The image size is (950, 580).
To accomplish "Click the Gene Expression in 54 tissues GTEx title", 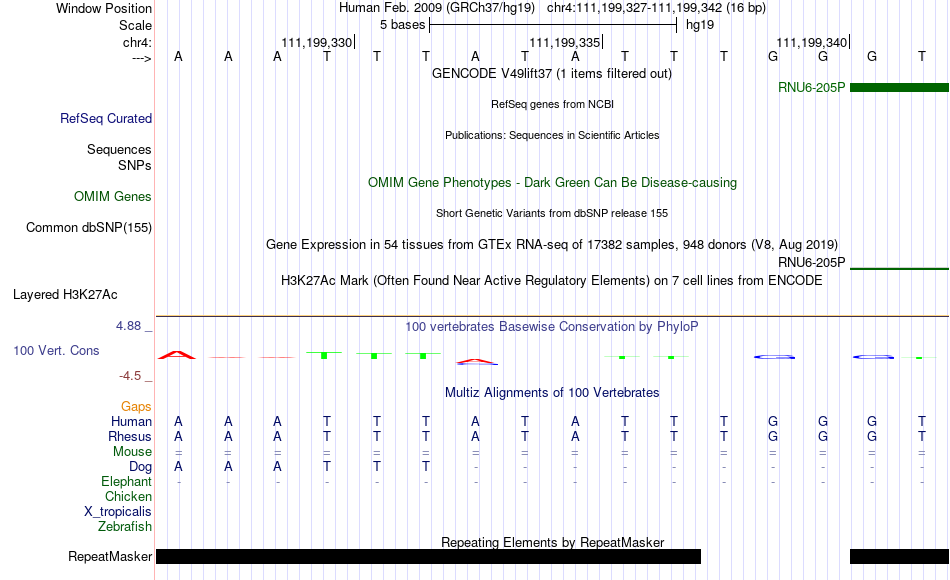I will 552,245.
